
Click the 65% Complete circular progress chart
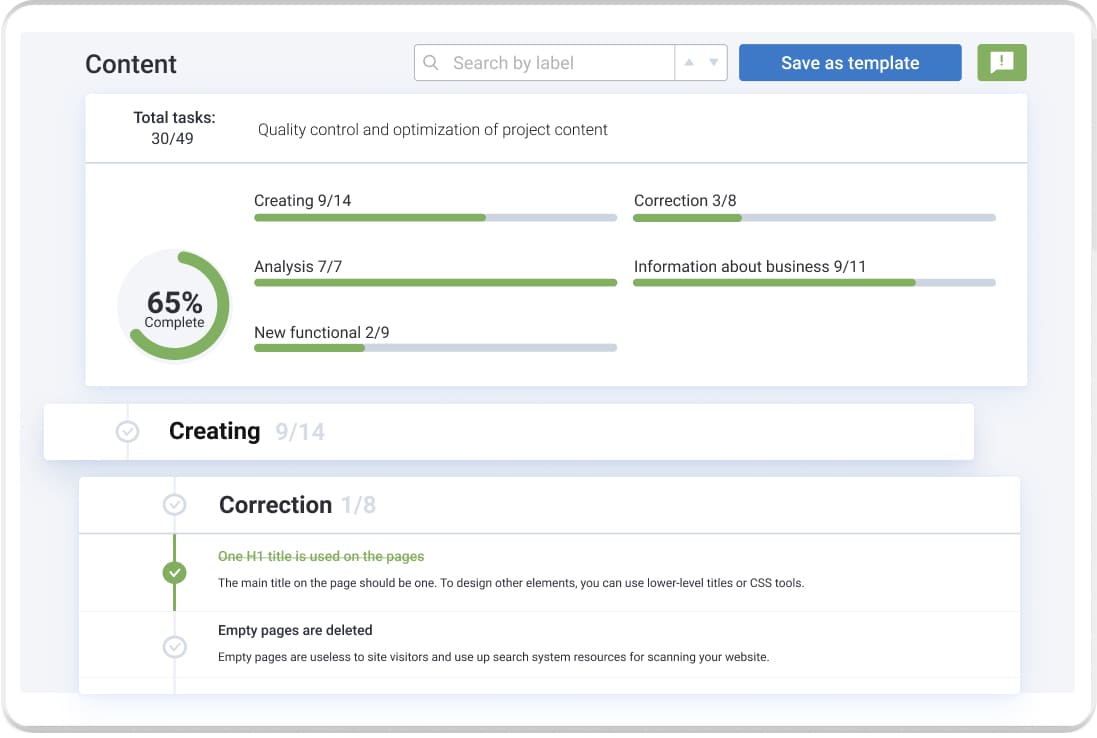tap(174, 306)
